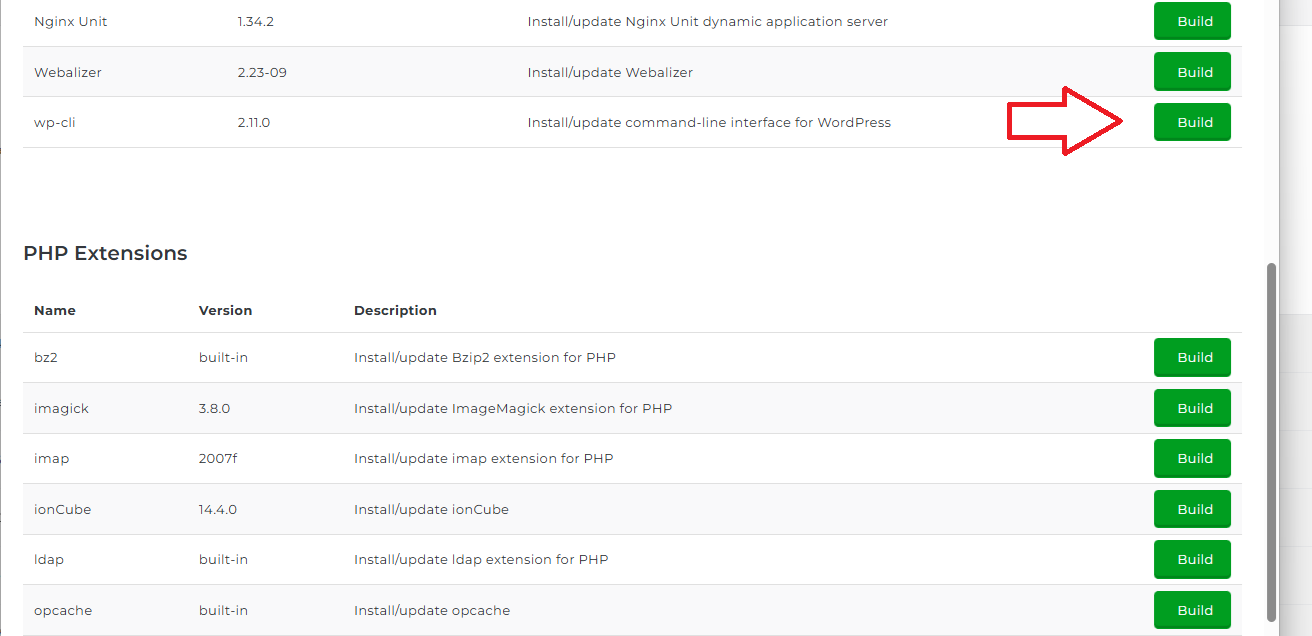The width and height of the screenshot is (1312, 636).
Task: Click the PHP Extensions heading
Action: (x=105, y=253)
